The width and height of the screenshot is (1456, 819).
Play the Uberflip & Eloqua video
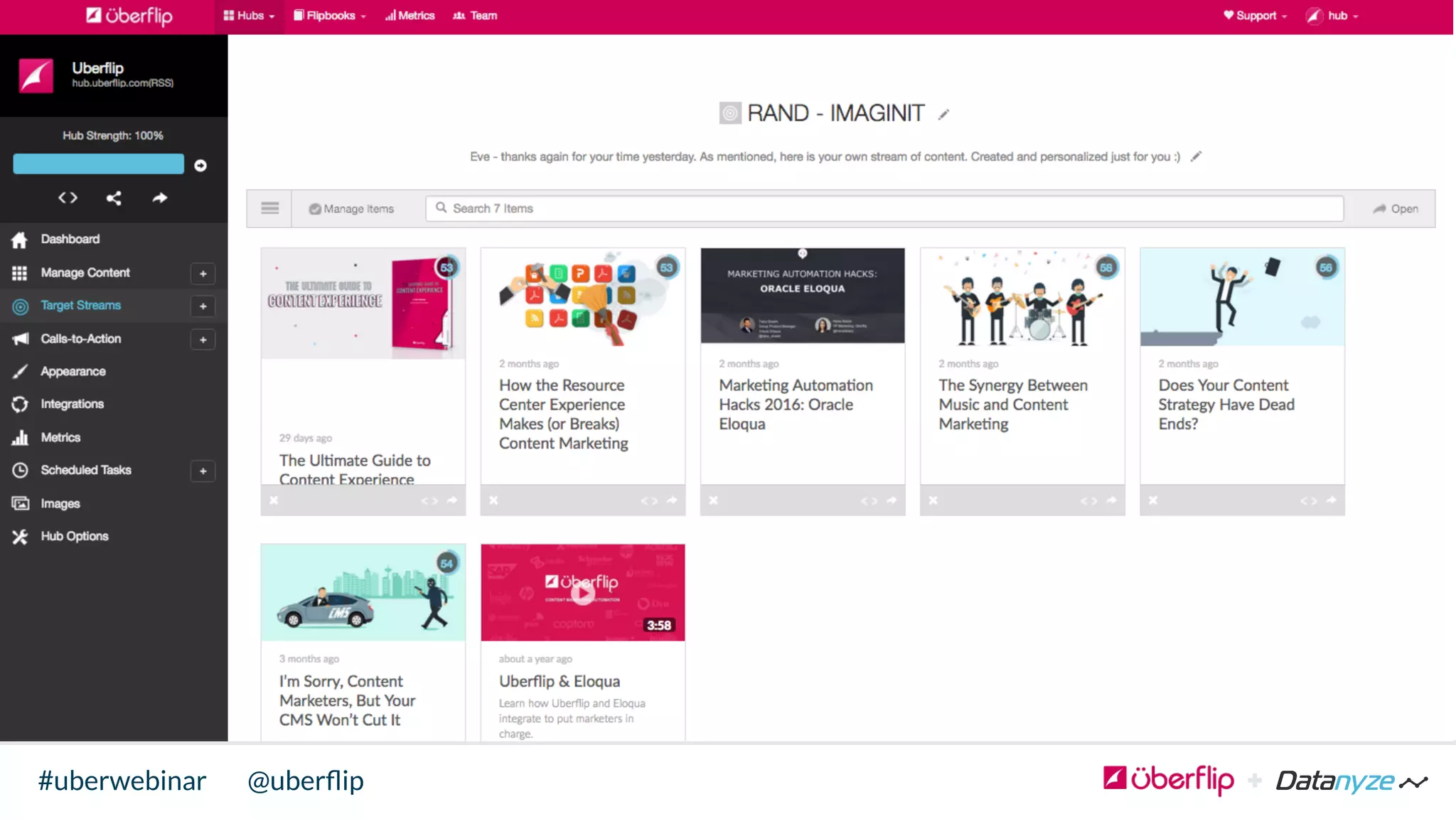pyautogui.click(x=583, y=592)
